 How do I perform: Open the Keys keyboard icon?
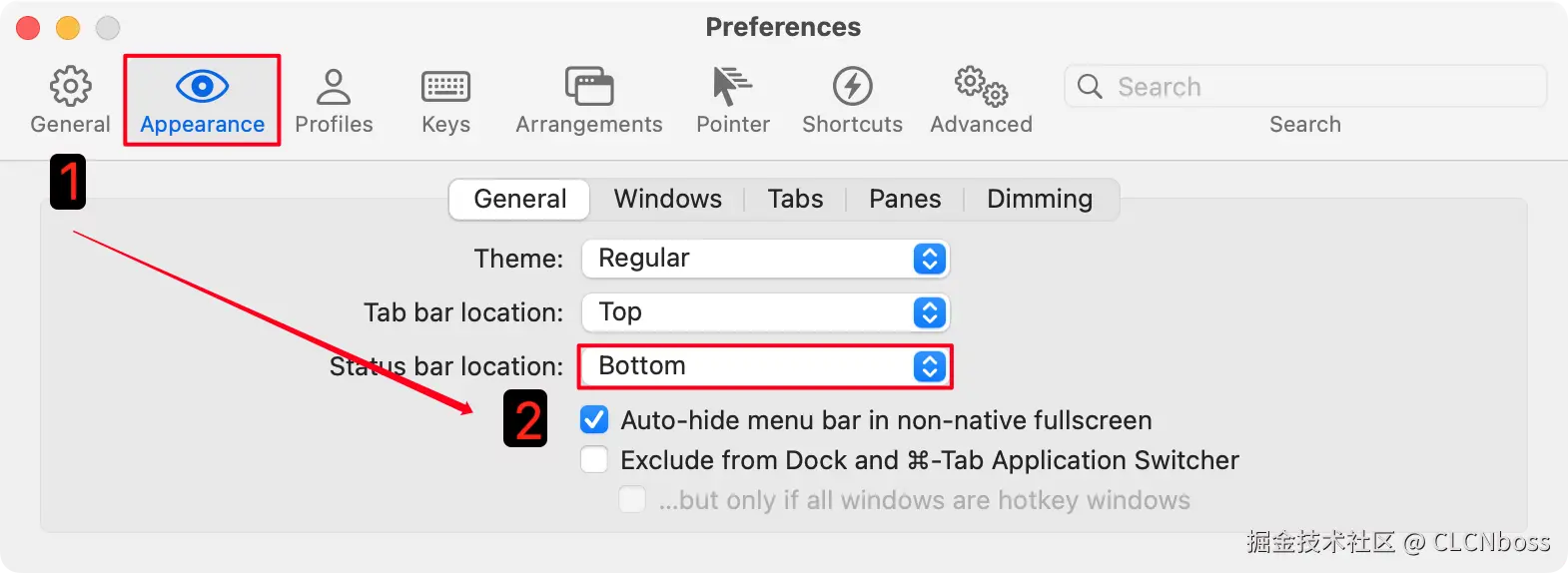(445, 87)
